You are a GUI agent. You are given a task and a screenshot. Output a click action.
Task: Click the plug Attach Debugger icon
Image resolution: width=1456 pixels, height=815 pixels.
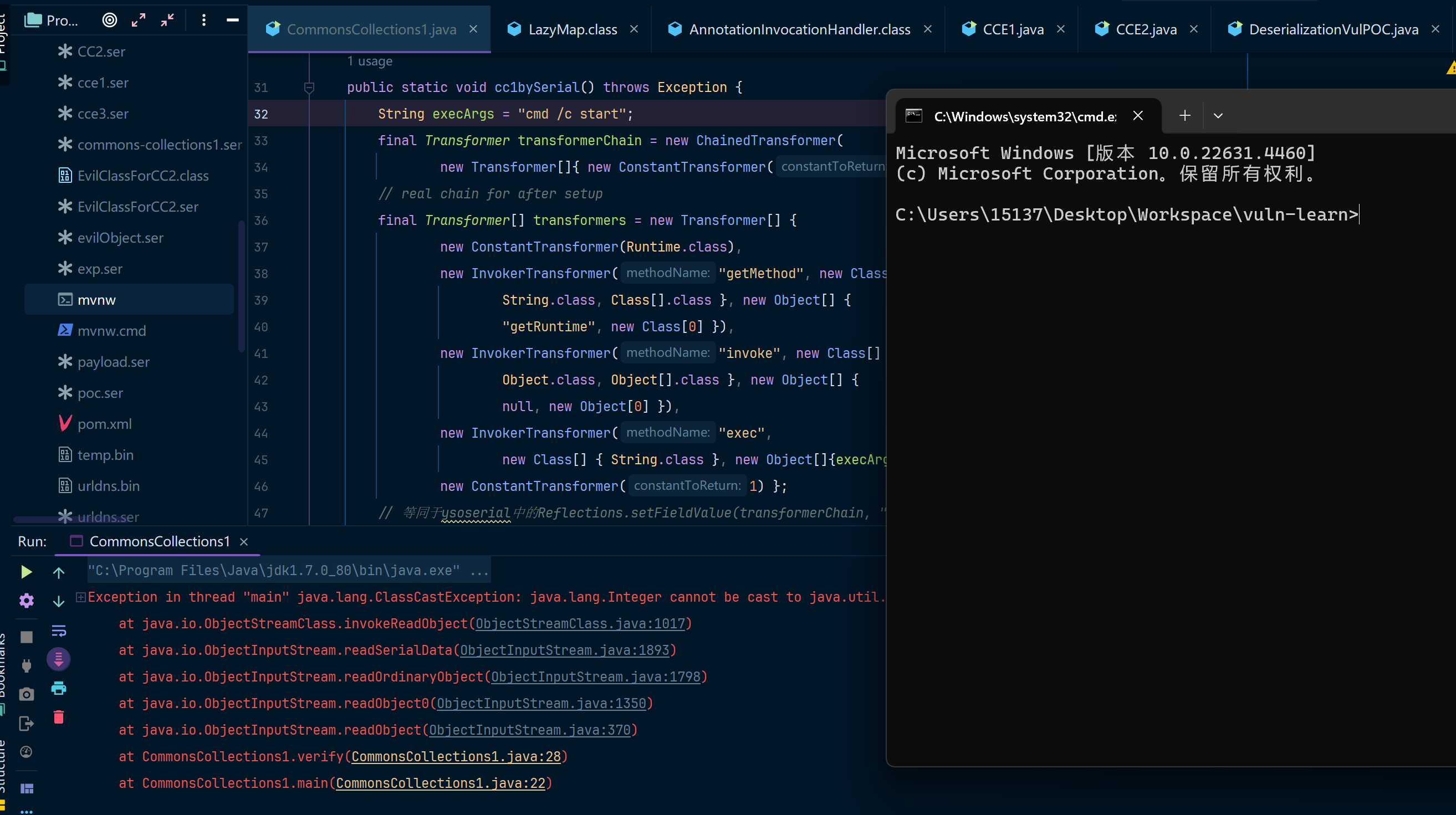[26, 665]
